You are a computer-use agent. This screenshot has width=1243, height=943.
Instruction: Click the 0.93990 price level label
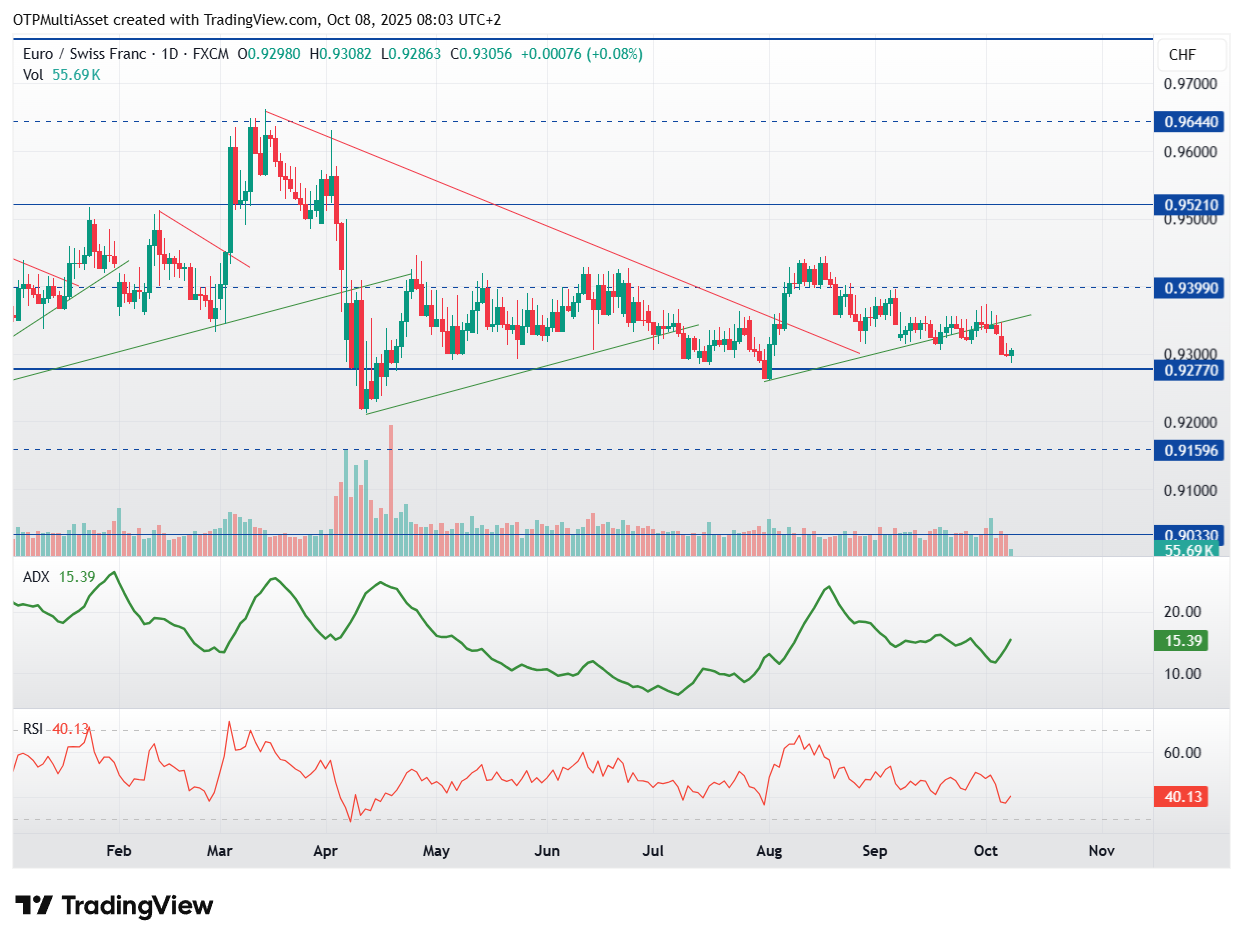coord(1187,288)
